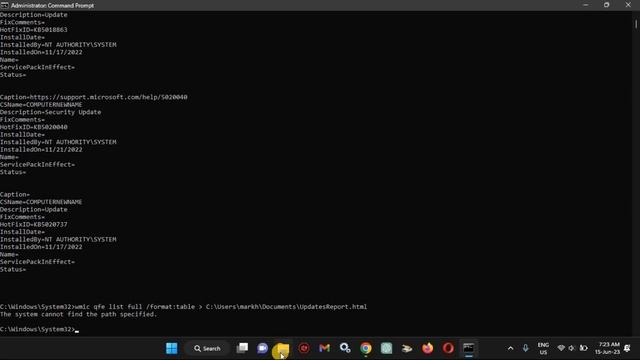This screenshot has height=360, width=640.
Task: Open the red circular app taskbar icon
Action: [x=304, y=348]
